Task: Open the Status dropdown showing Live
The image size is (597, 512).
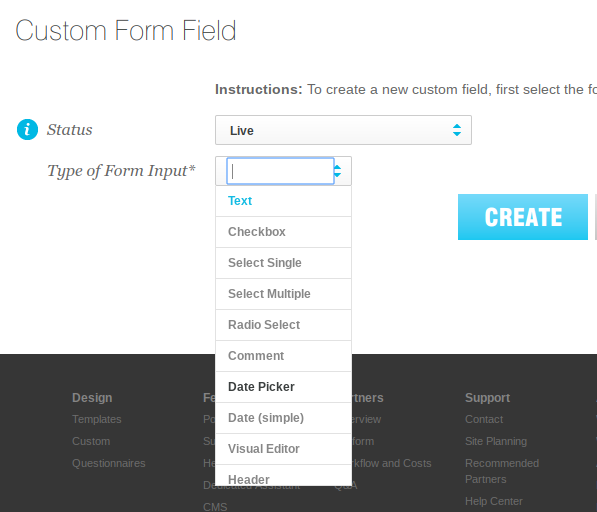Action: [x=343, y=130]
